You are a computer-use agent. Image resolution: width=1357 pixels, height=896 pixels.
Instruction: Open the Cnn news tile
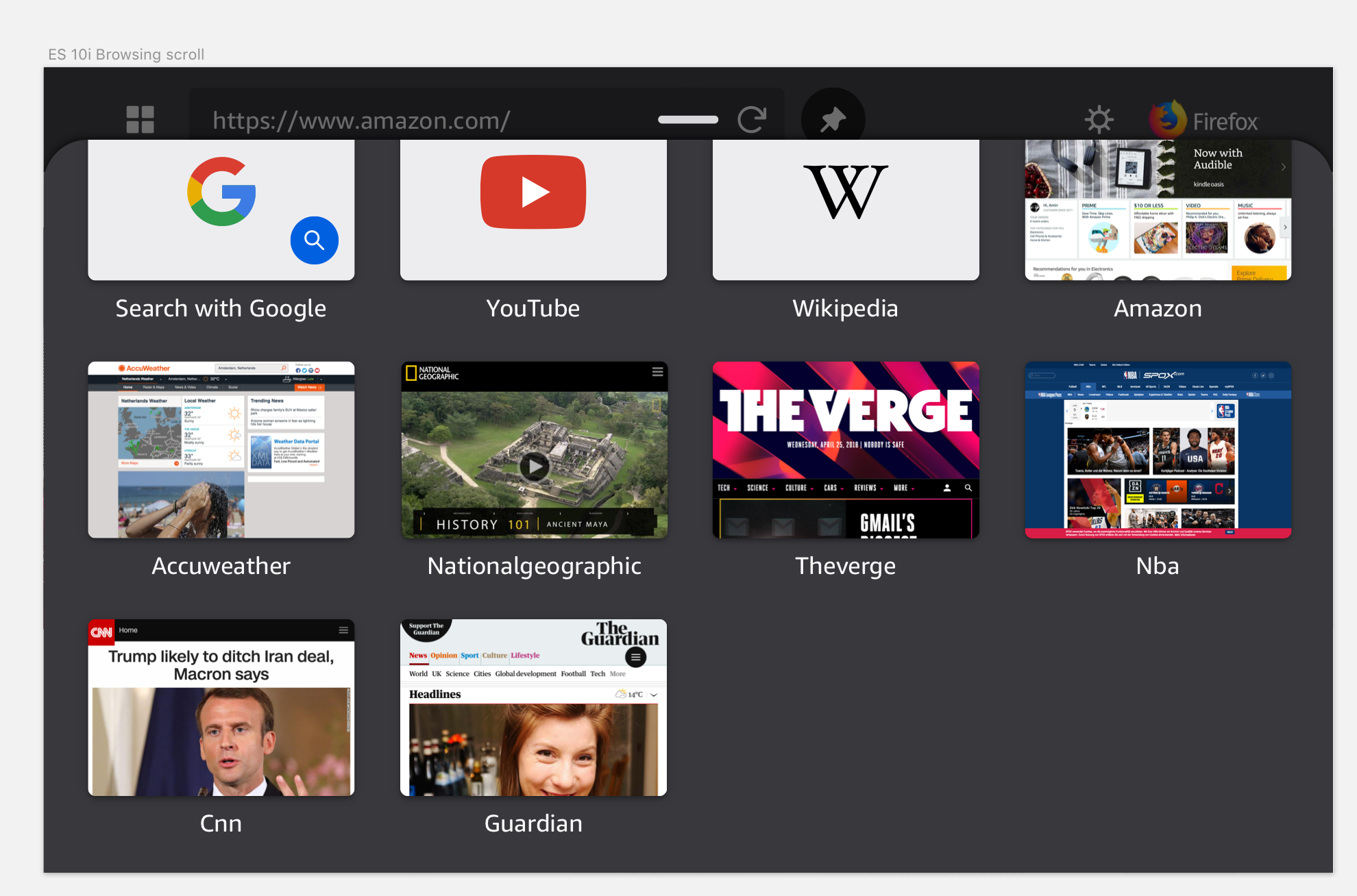coord(221,708)
